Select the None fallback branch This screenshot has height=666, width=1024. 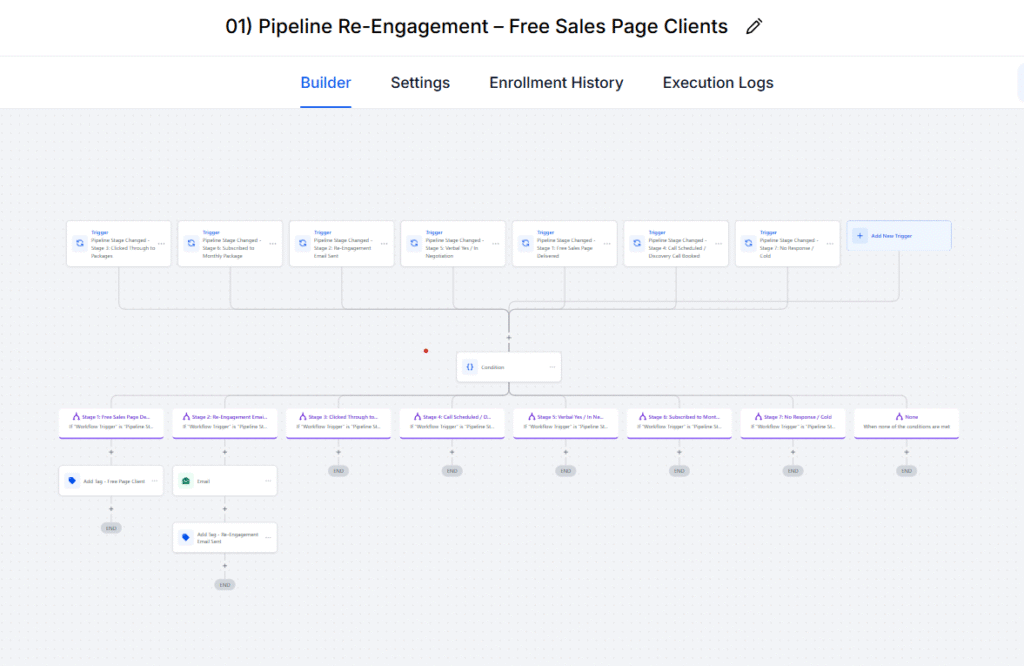click(x=906, y=422)
